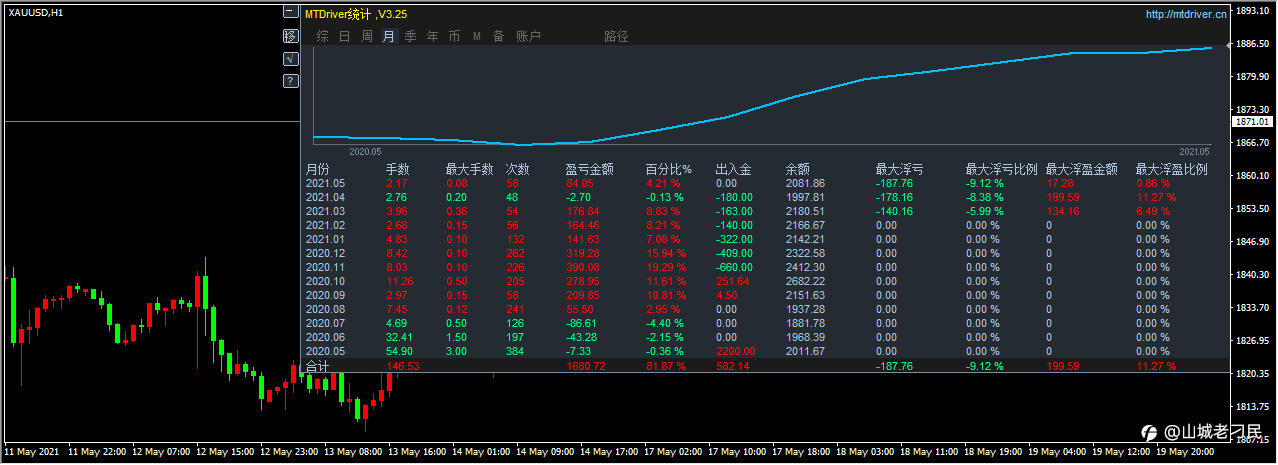Open the 账户 account tab
The width and height of the screenshot is (1278, 465).
coord(528,36)
